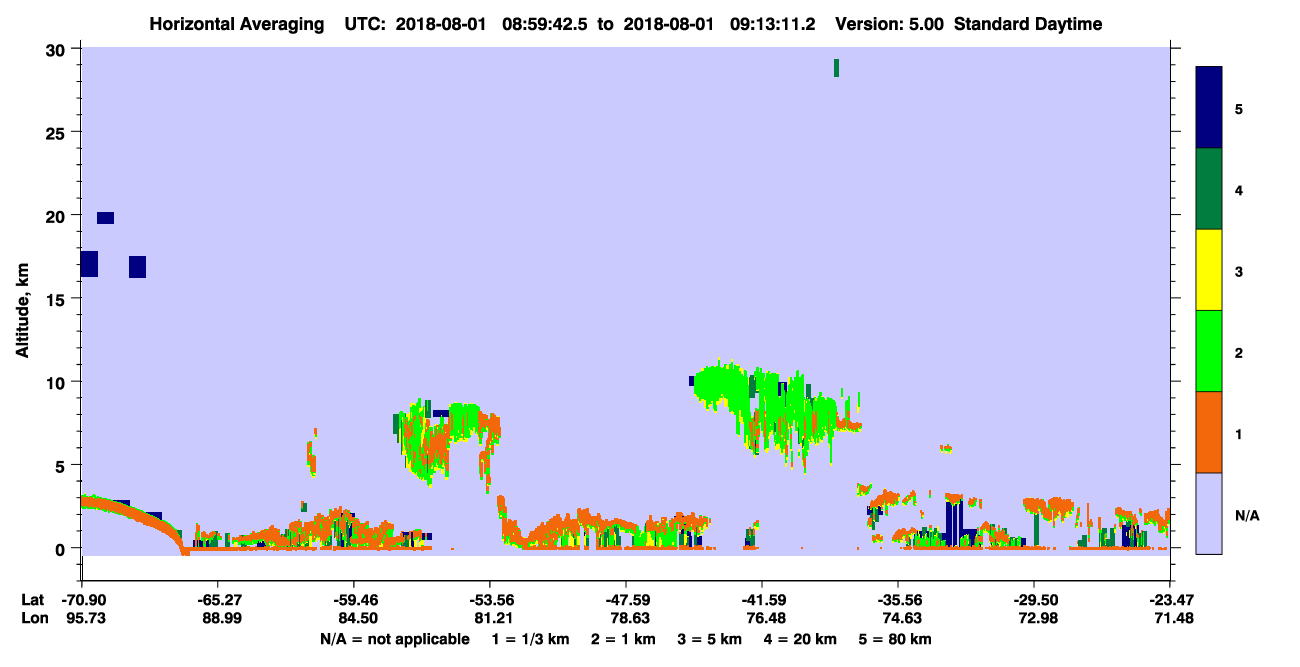
Task: Click the altitude tick label 30
Action: [58, 49]
